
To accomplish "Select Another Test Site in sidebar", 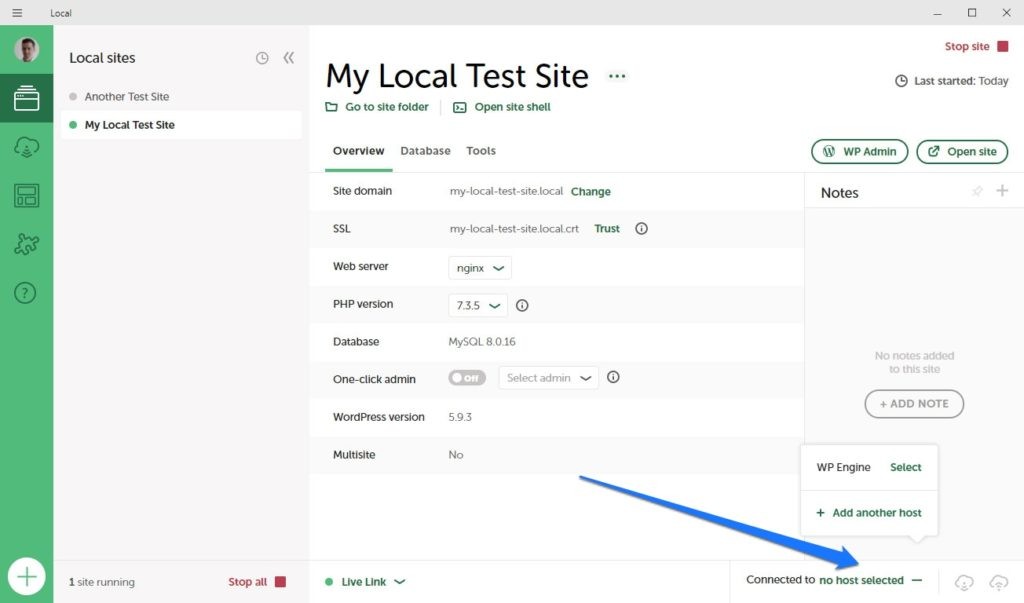I will coord(127,97).
